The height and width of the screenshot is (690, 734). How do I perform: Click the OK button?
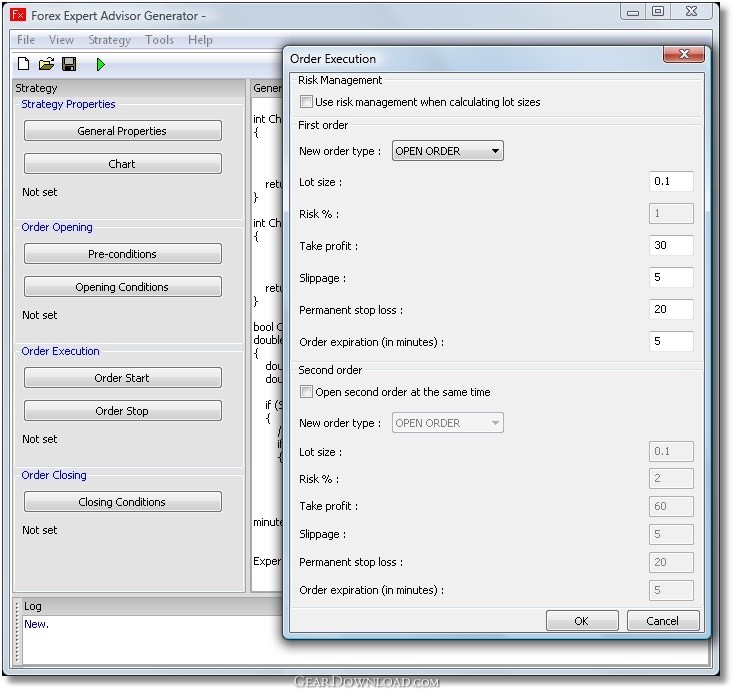(582, 621)
